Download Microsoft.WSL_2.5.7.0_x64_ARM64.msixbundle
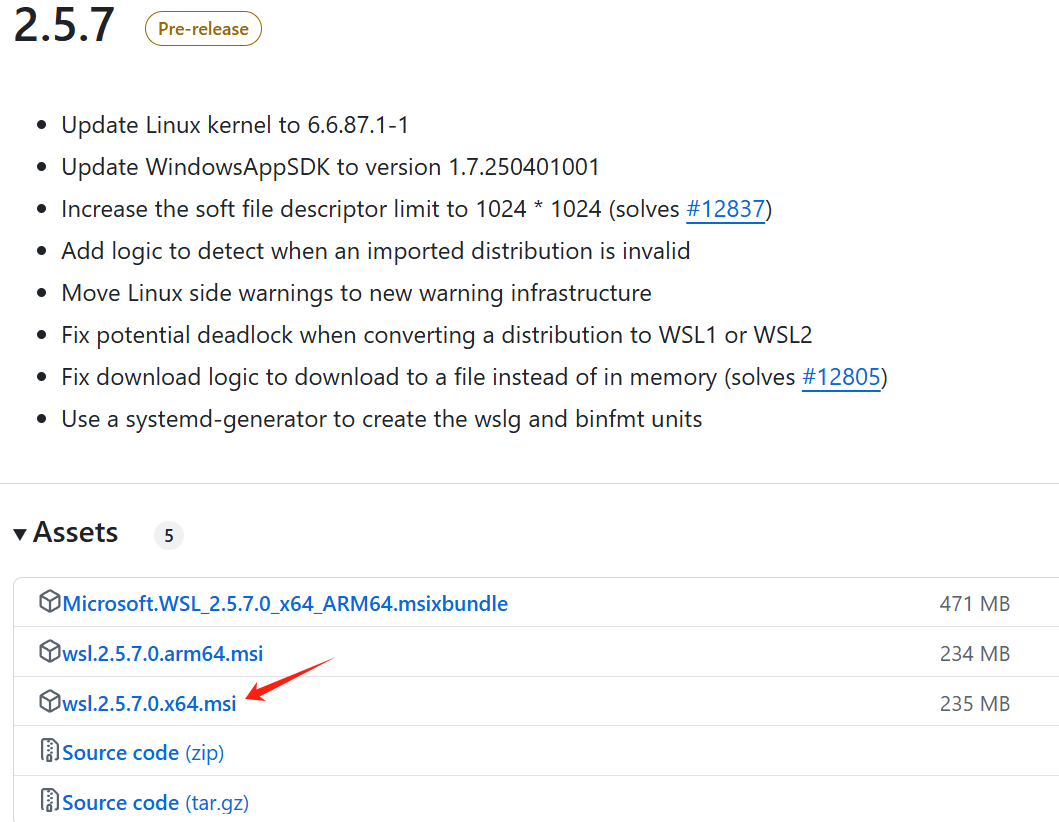Viewport: 1059px width, 822px height. click(x=285, y=604)
